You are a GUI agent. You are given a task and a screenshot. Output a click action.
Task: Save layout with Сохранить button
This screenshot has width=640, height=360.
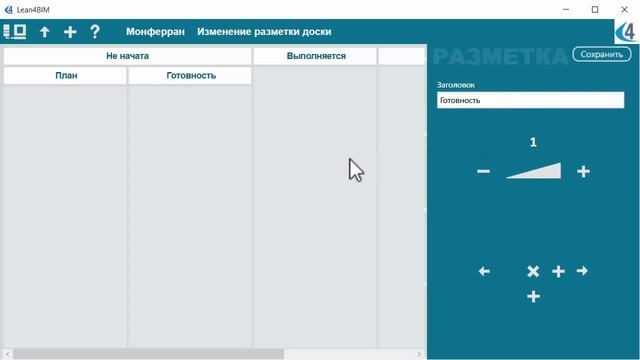click(x=602, y=54)
